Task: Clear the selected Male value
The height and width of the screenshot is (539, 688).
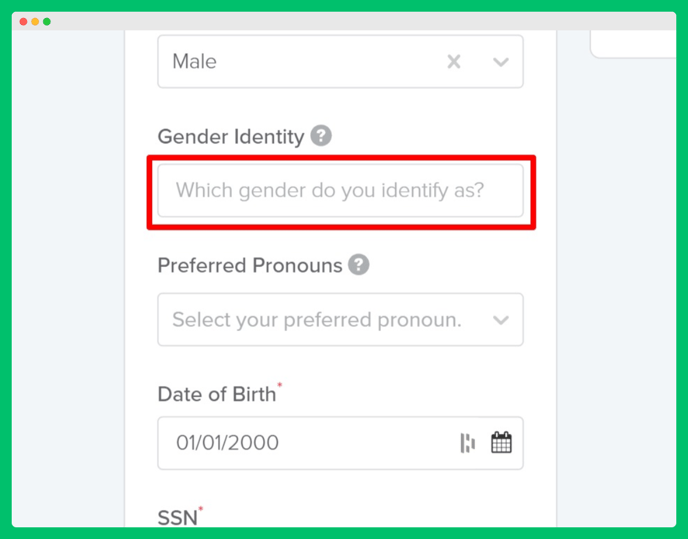Action: [454, 61]
